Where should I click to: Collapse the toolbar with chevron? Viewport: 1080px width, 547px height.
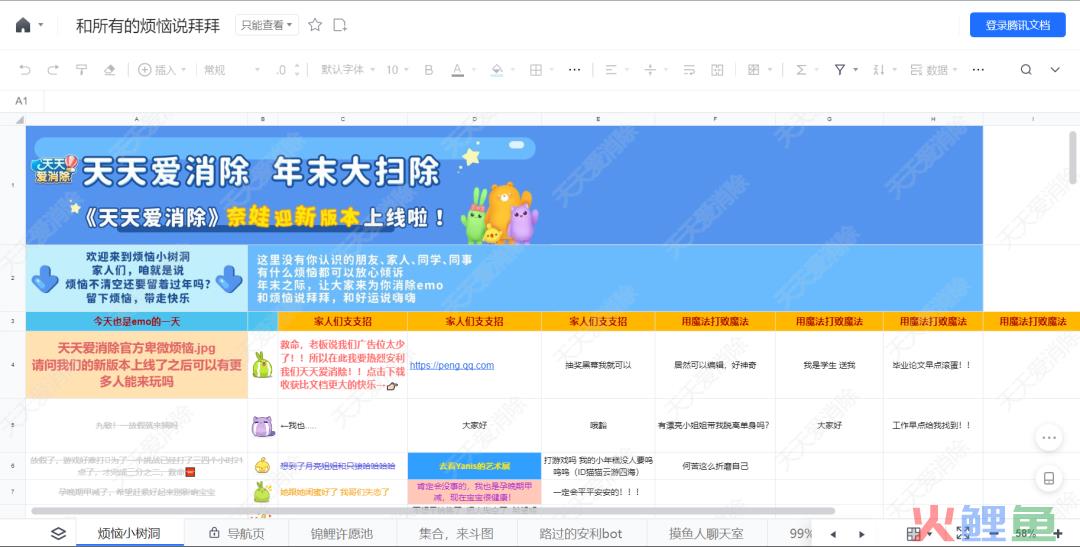point(1055,70)
